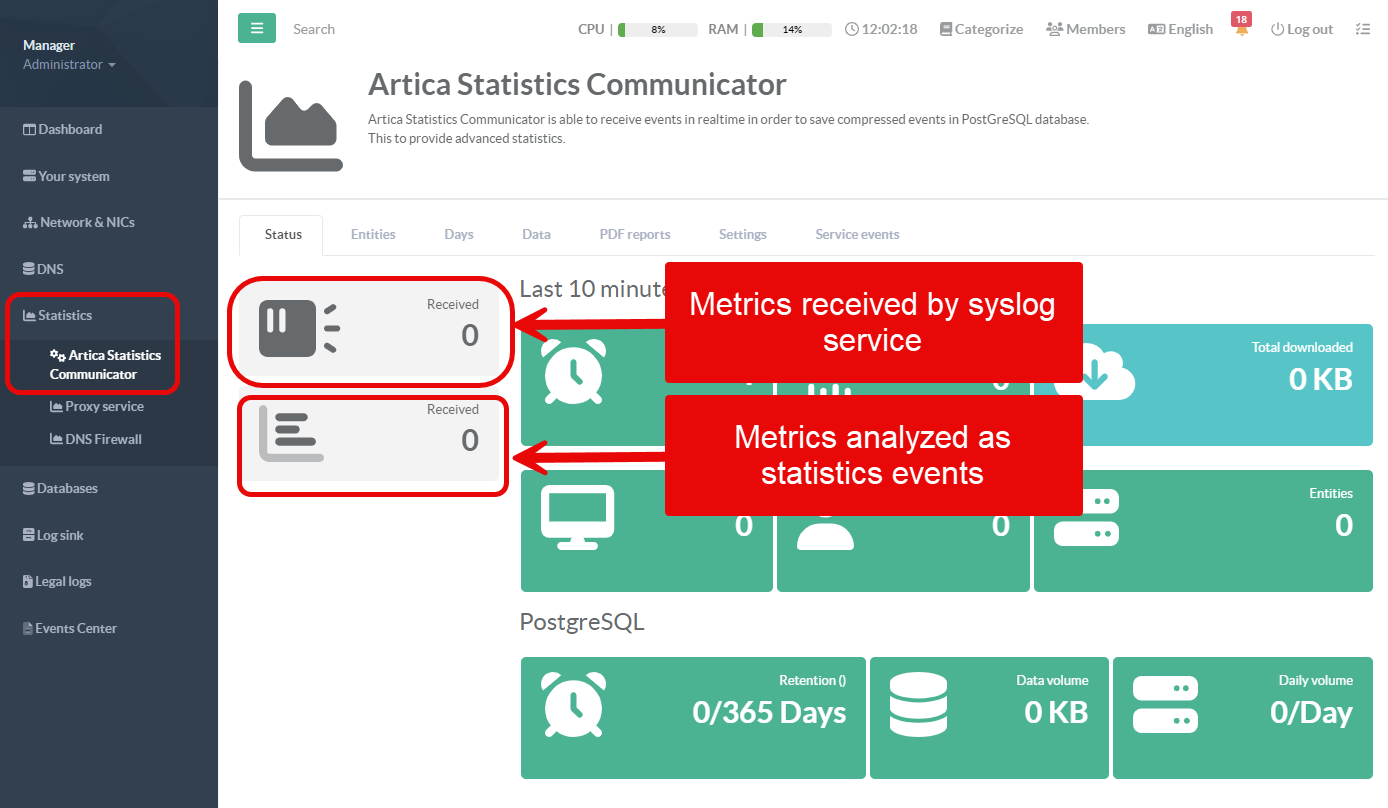Click the Daily volume server icon
Image resolution: width=1388 pixels, height=808 pixels.
coord(1165,704)
